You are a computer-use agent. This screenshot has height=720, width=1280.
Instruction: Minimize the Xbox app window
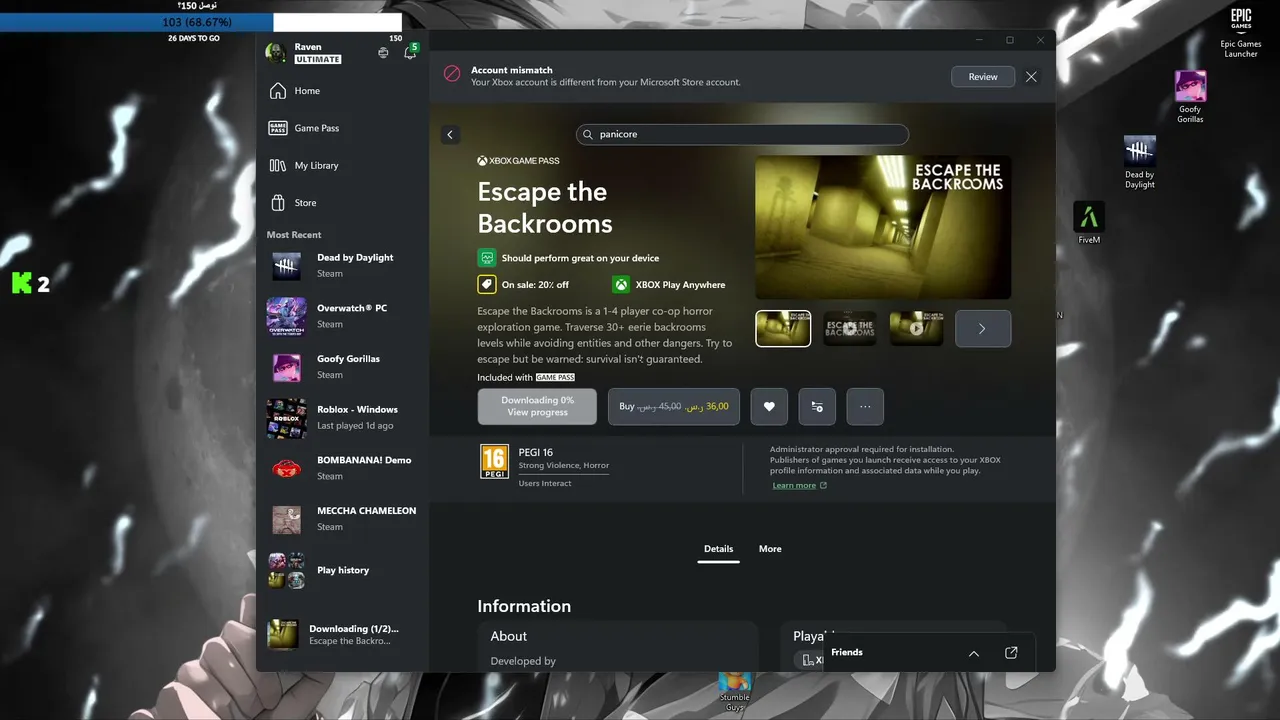point(979,40)
